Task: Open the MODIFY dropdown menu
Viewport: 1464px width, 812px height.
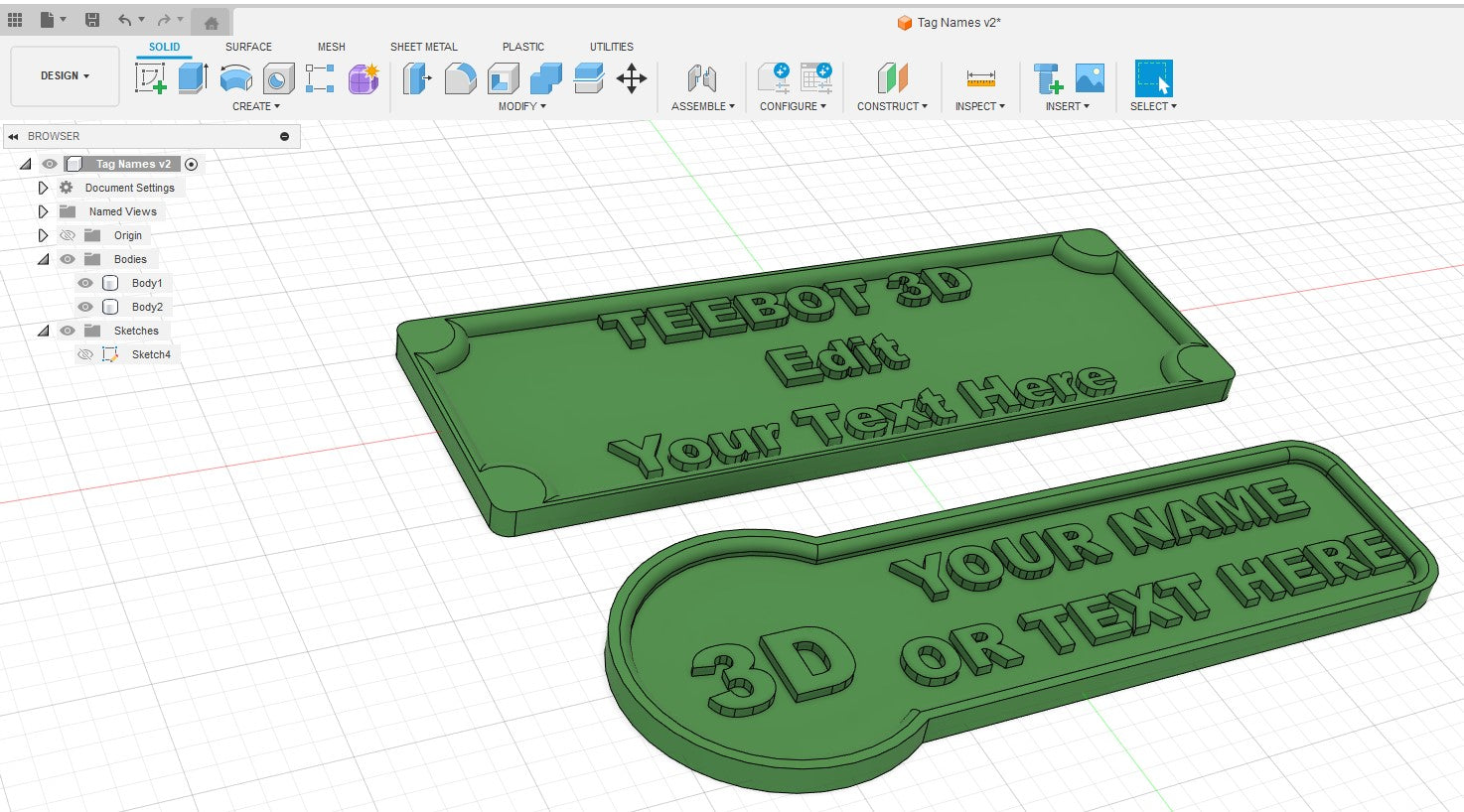Action: [522, 106]
